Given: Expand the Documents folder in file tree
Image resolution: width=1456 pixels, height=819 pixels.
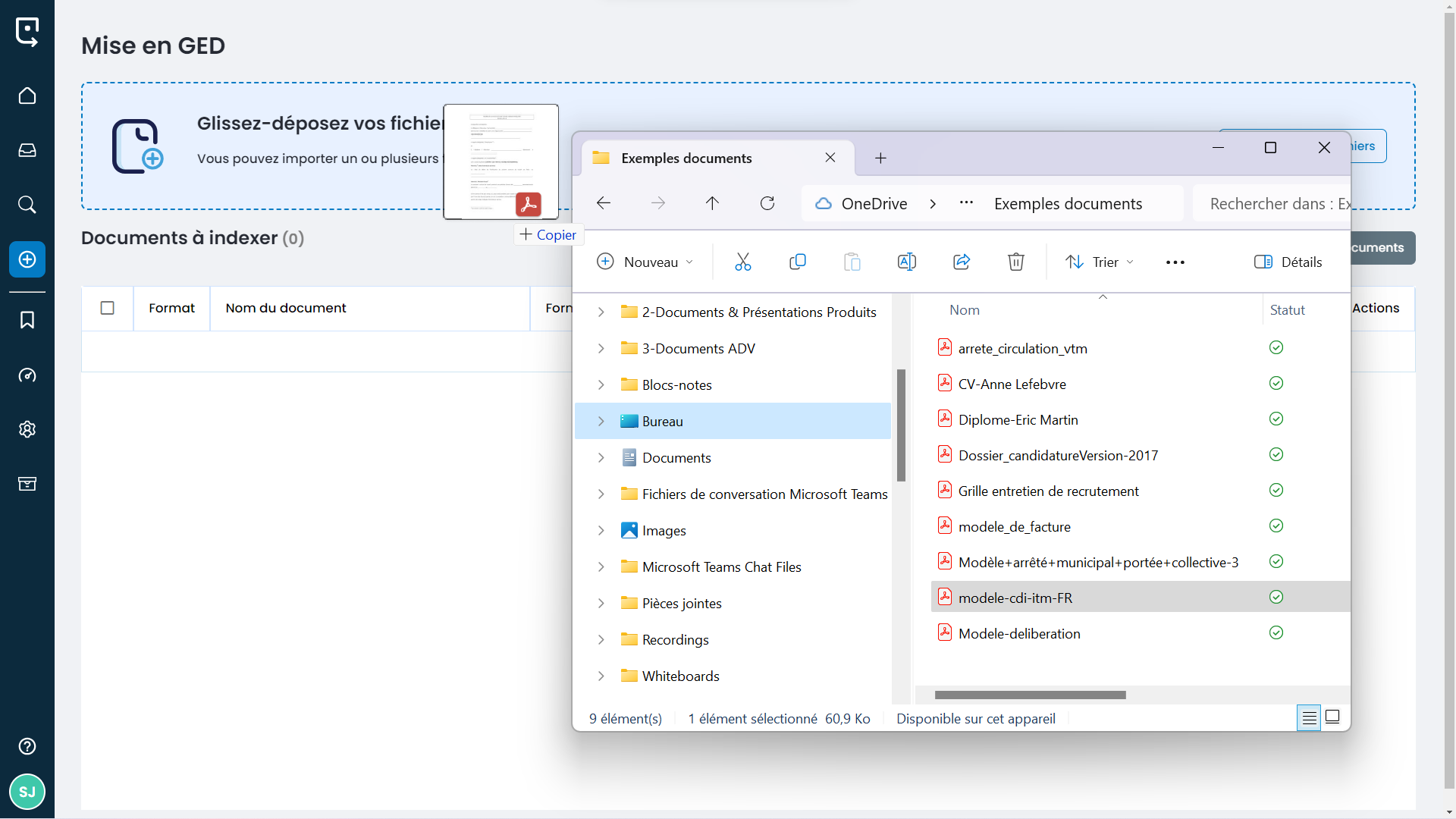Looking at the screenshot, I should click(601, 457).
